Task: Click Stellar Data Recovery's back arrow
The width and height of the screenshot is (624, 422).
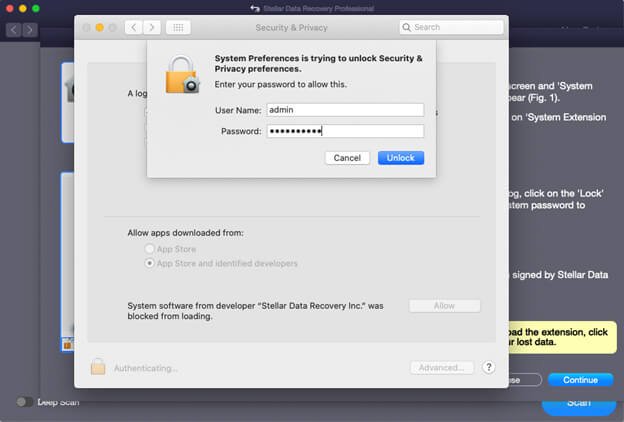Action: click(x=13, y=30)
